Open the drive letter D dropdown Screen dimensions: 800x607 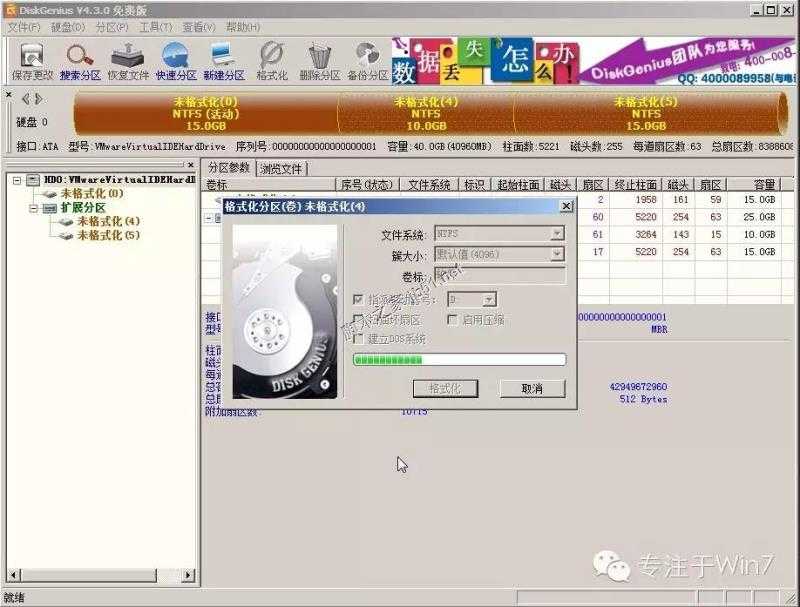(x=488, y=301)
